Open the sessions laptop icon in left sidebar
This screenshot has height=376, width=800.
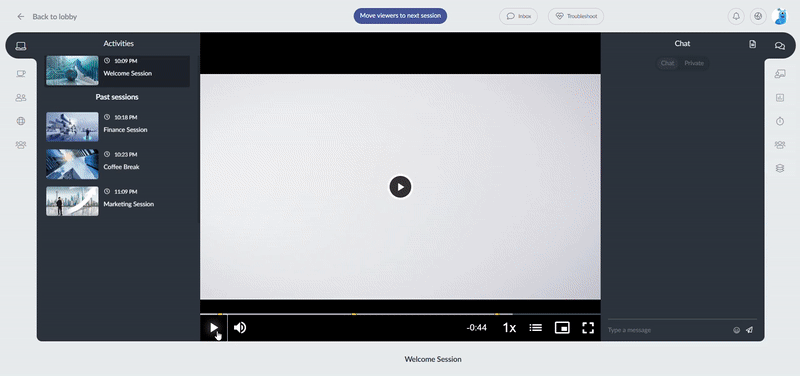tap(21, 46)
